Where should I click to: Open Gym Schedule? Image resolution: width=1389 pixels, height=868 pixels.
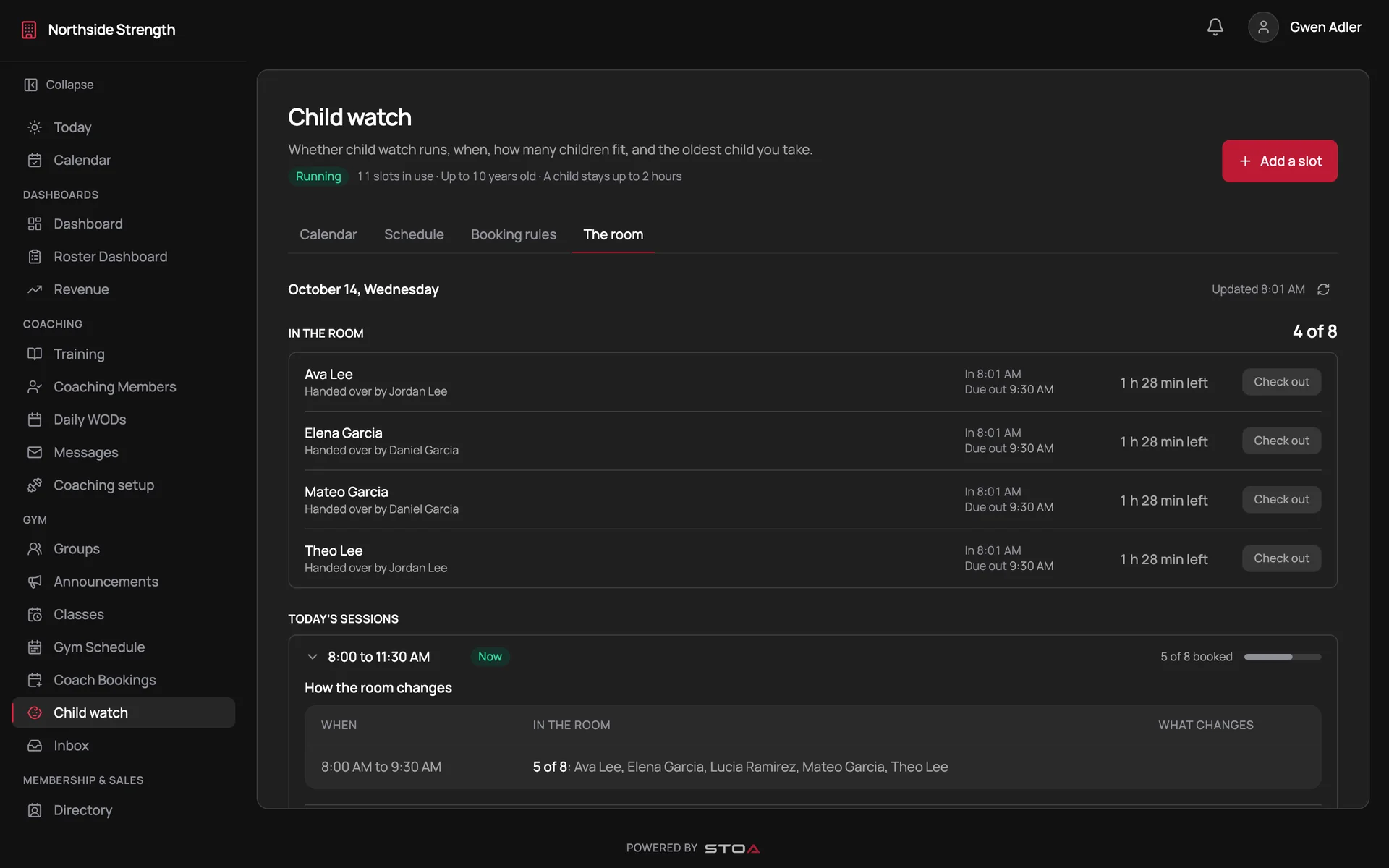99,647
